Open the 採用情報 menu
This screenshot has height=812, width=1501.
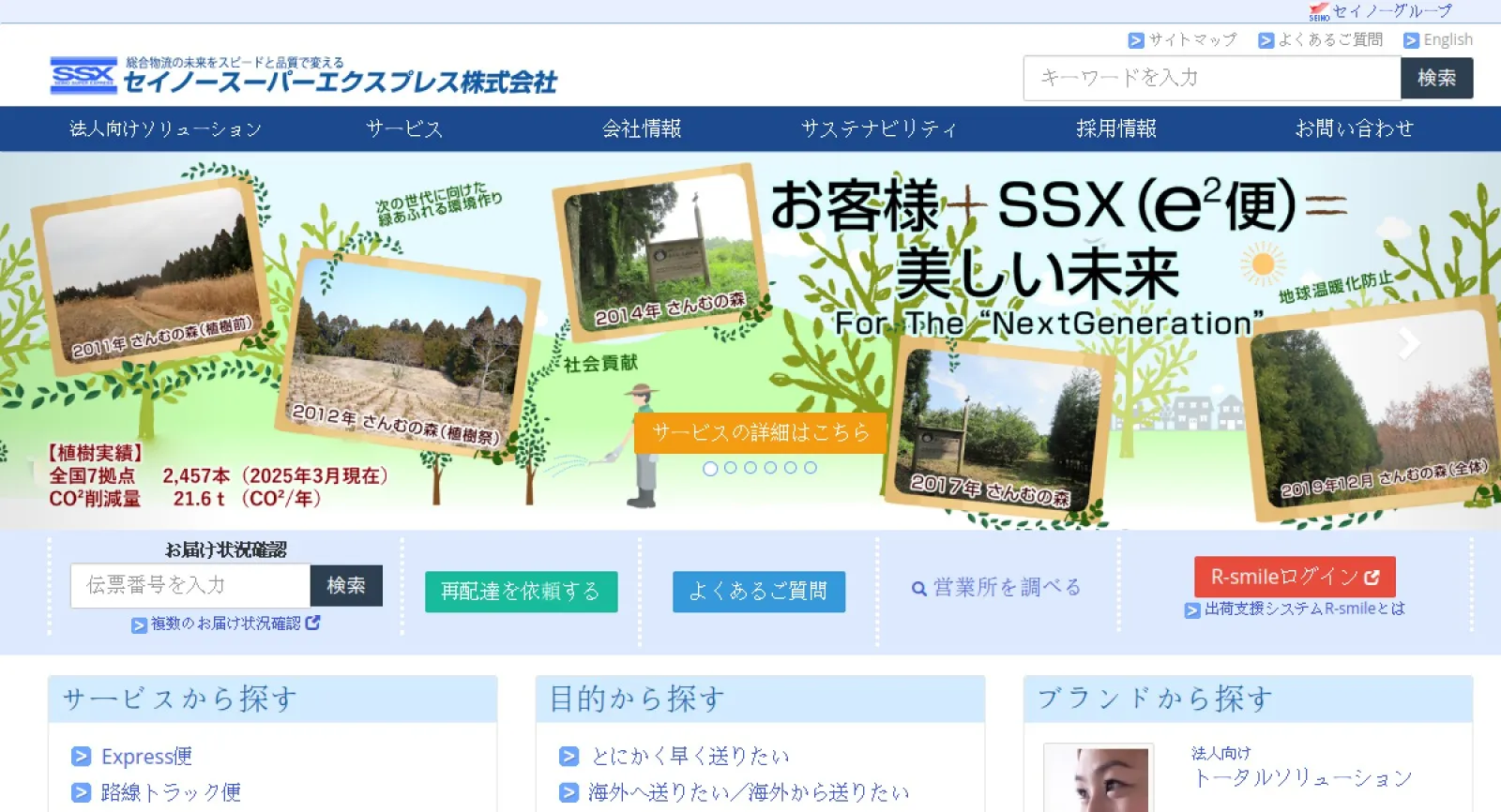tap(1116, 128)
